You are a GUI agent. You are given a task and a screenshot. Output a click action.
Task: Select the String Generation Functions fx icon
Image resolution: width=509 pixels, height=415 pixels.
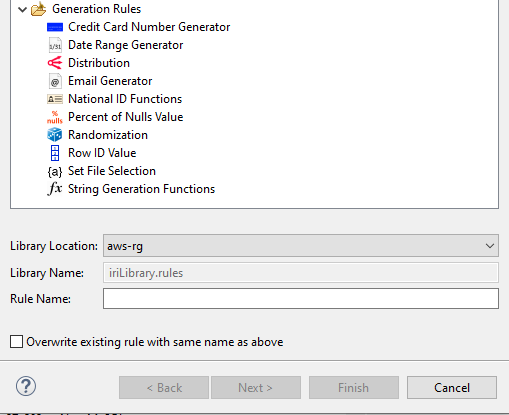[x=55, y=189]
